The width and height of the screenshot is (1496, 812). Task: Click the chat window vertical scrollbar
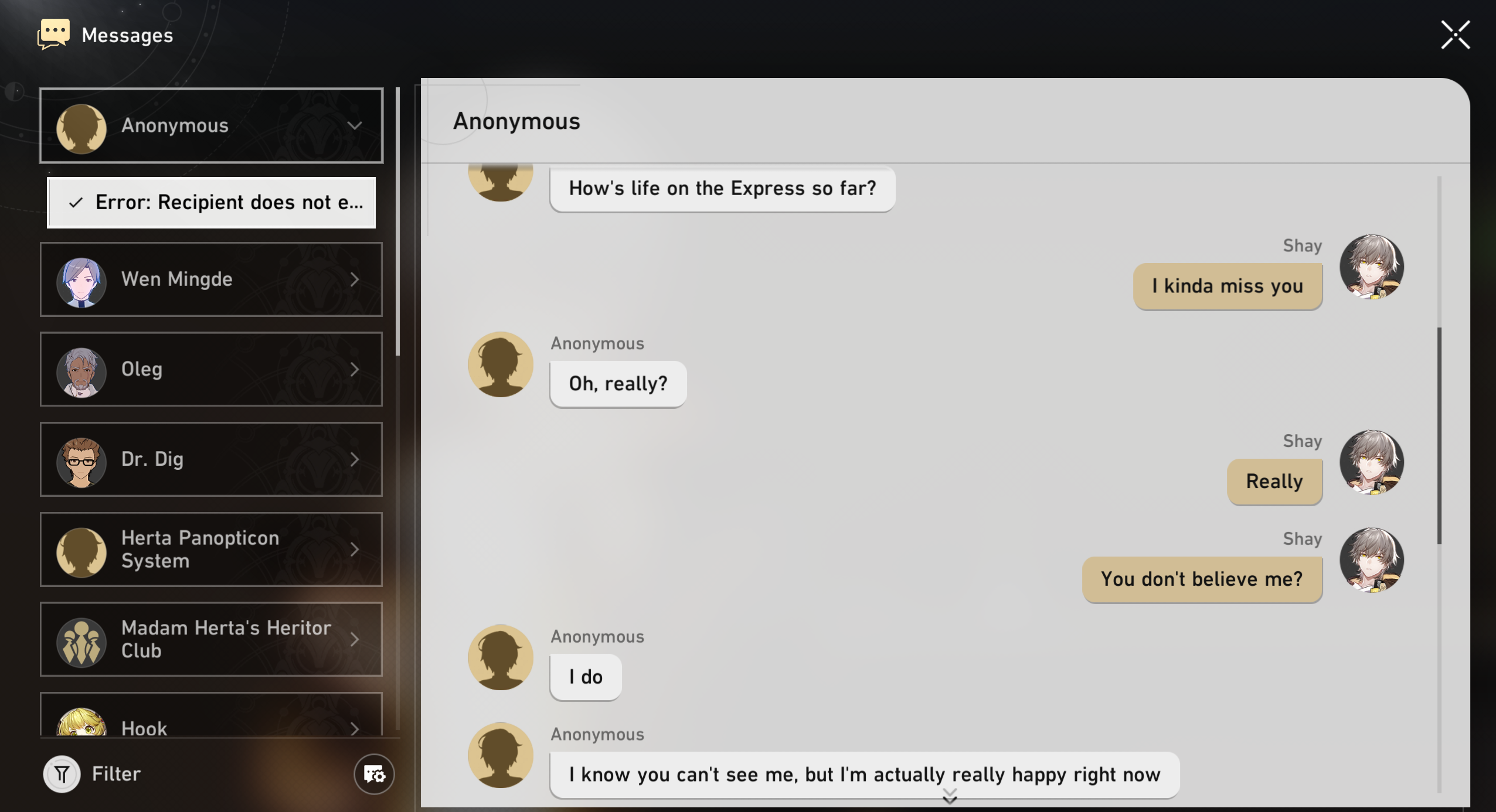pyautogui.click(x=1439, y=435)
